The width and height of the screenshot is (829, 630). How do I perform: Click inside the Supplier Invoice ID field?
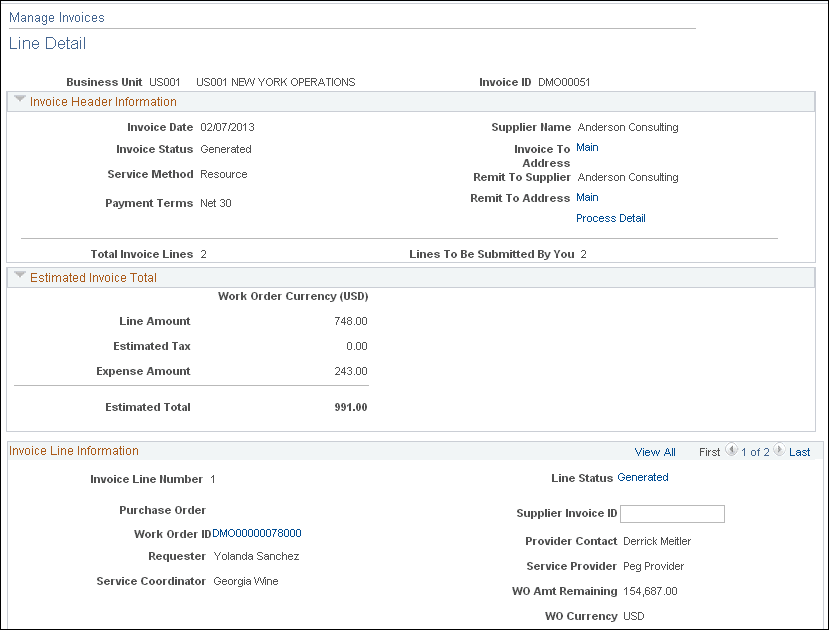(x=672, y=513)
